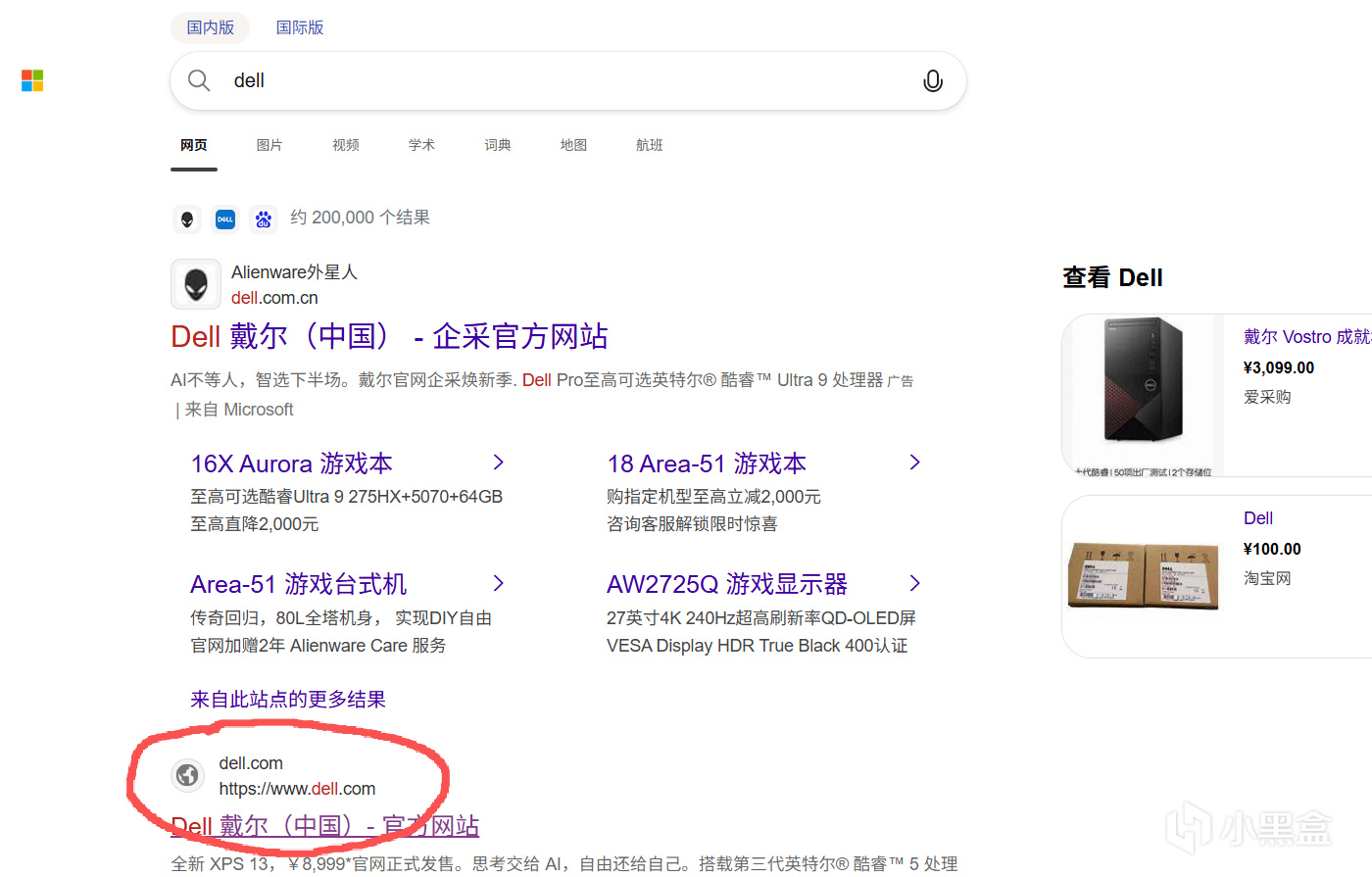Image resolution: width=1372 pixels, height=877 pixels.
Task: Open Dell 戴尔（中国）- 企采官方网站 link
Action: point(389,336)
